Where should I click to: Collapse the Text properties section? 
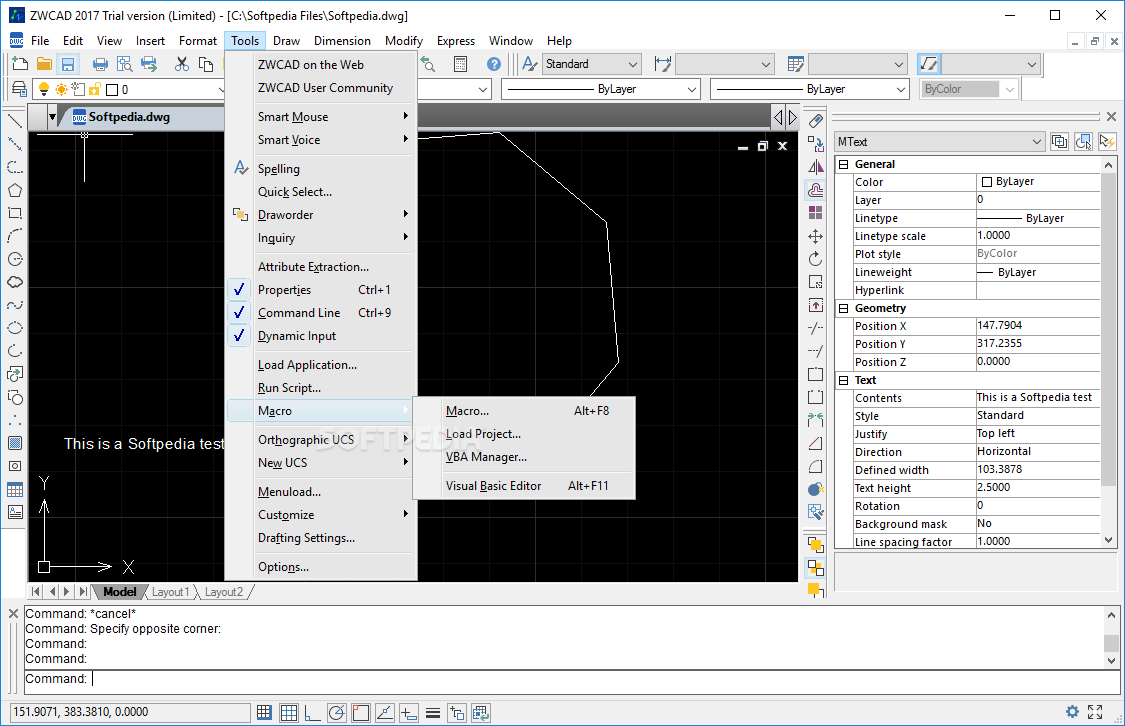[844, 380]
